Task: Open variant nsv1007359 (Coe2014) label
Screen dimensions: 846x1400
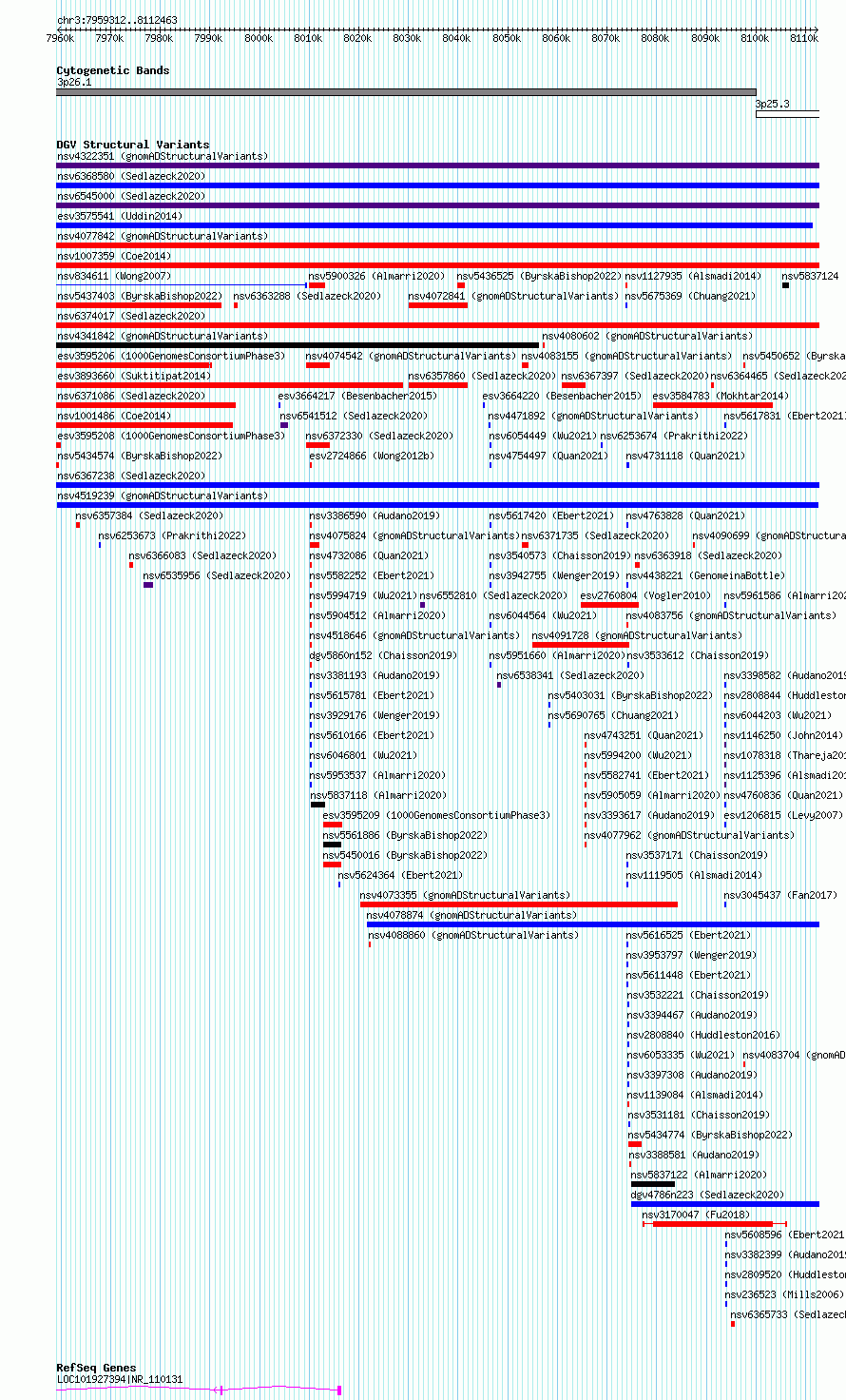Action: 114,256
